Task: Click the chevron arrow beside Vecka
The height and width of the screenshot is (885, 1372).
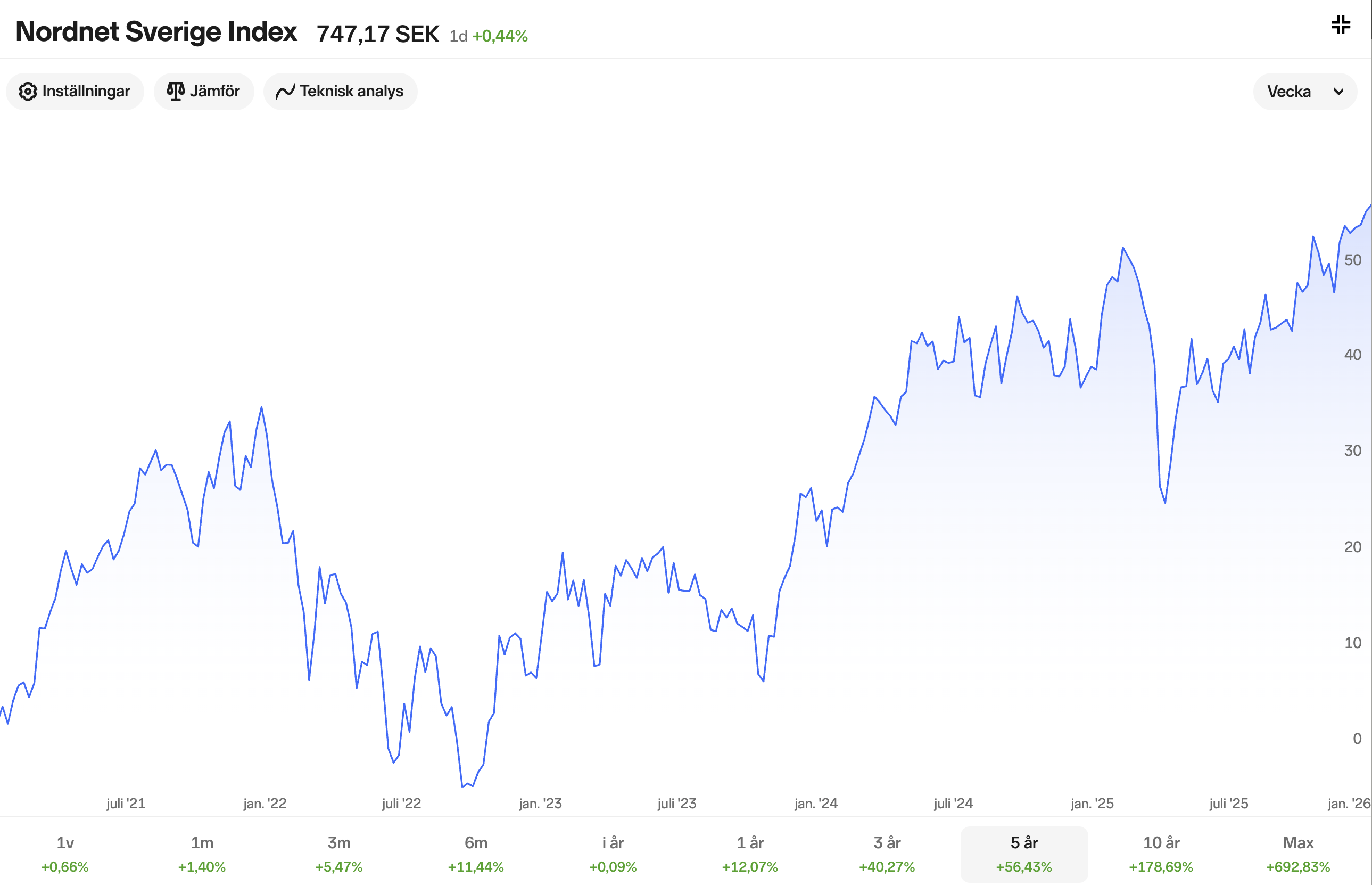Action: click(x=1338, y=92)
